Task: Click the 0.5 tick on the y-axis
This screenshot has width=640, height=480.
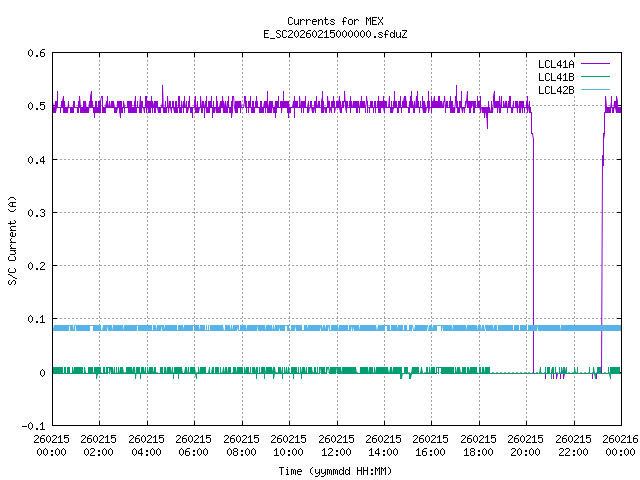Action: pyautogui.click(x=36, y=106)
